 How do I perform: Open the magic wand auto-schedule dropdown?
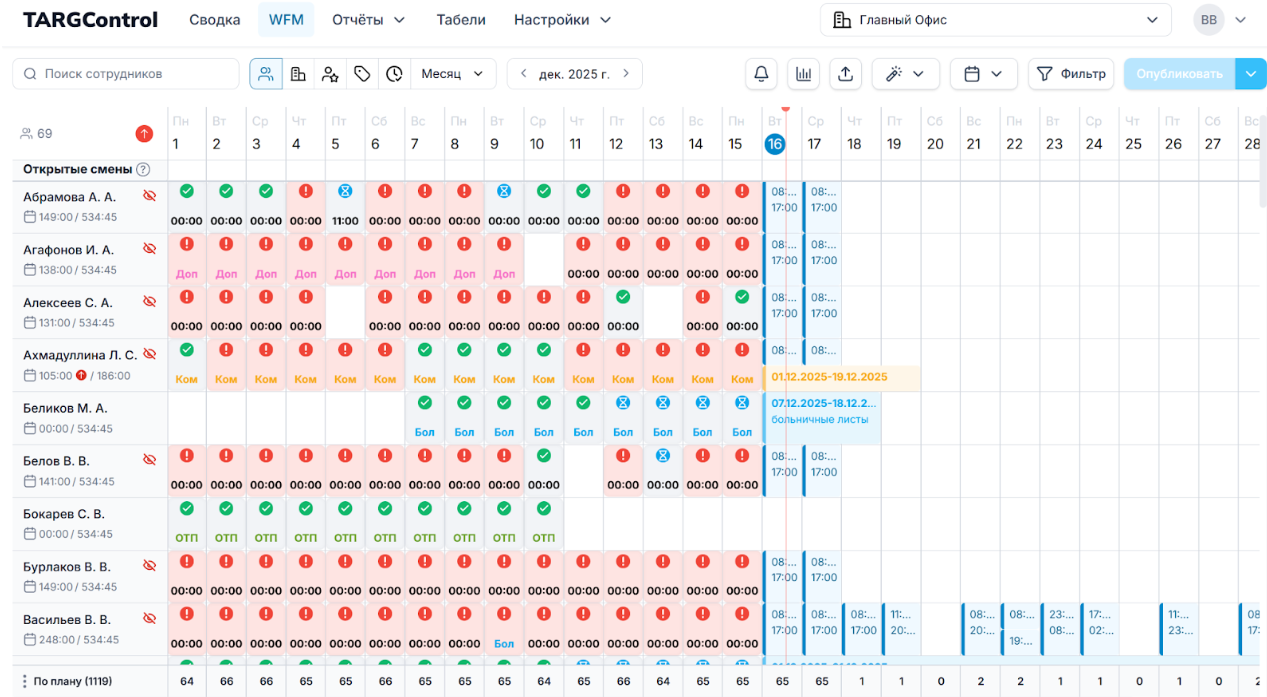pyautogui.click(x=905, y=74)
